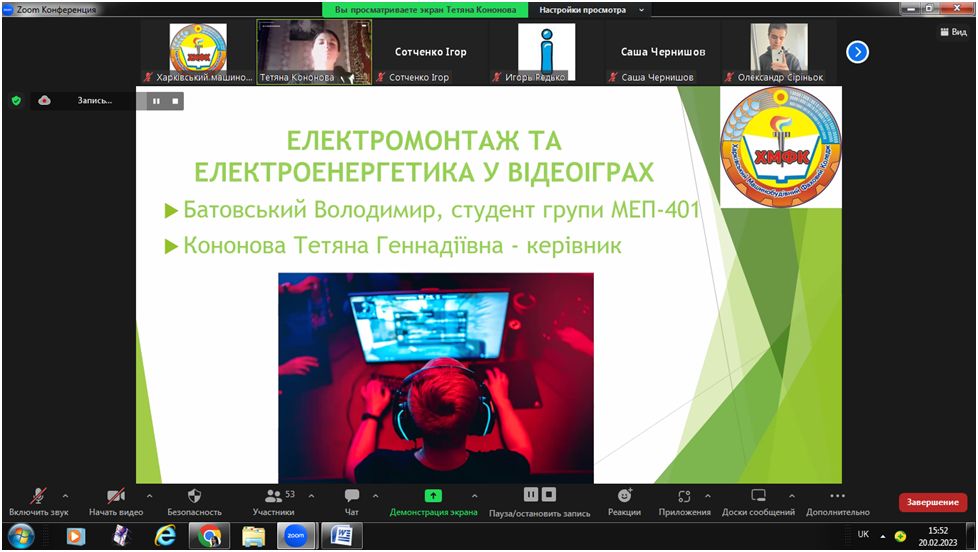Click the red Завершение button
This screenshot has height=552, width=978.
tap(932, 502)
